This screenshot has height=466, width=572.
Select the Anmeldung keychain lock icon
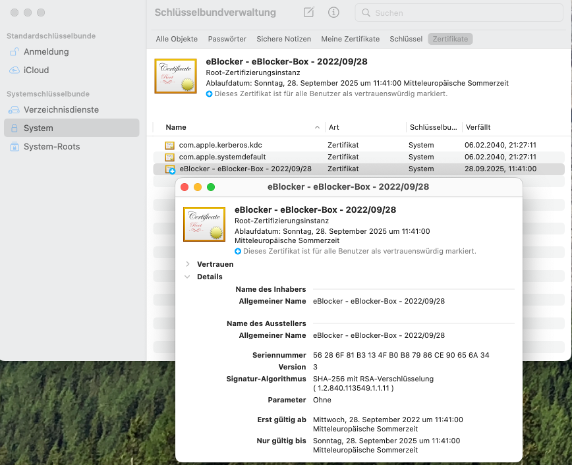14,52
